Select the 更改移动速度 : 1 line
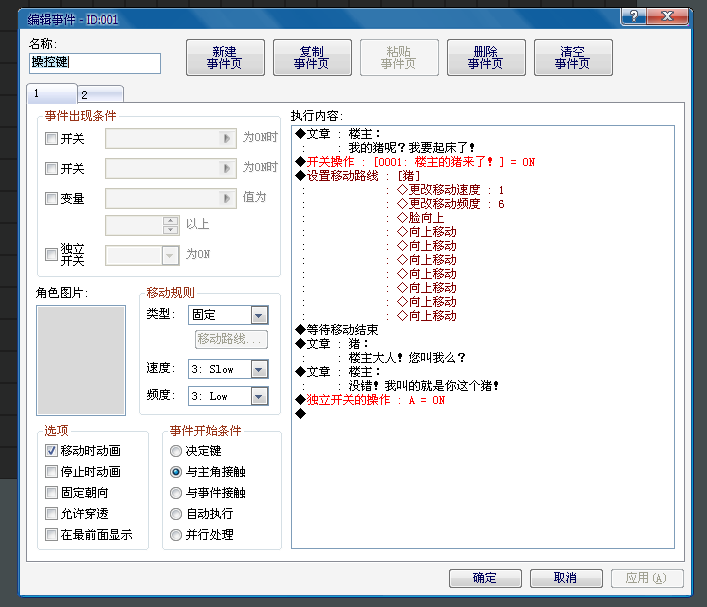707x607 pixels. pyautogui.click(x=450, y=190)
